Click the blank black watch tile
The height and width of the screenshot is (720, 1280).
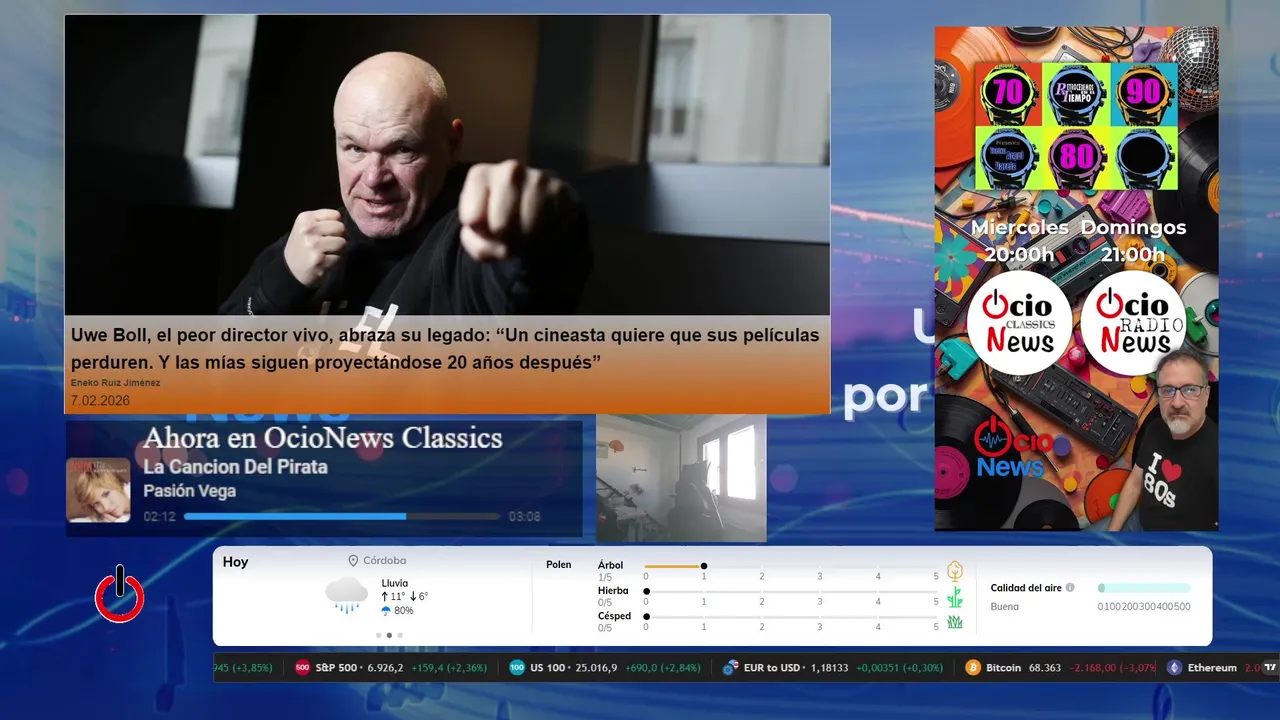pos(1144,158)
